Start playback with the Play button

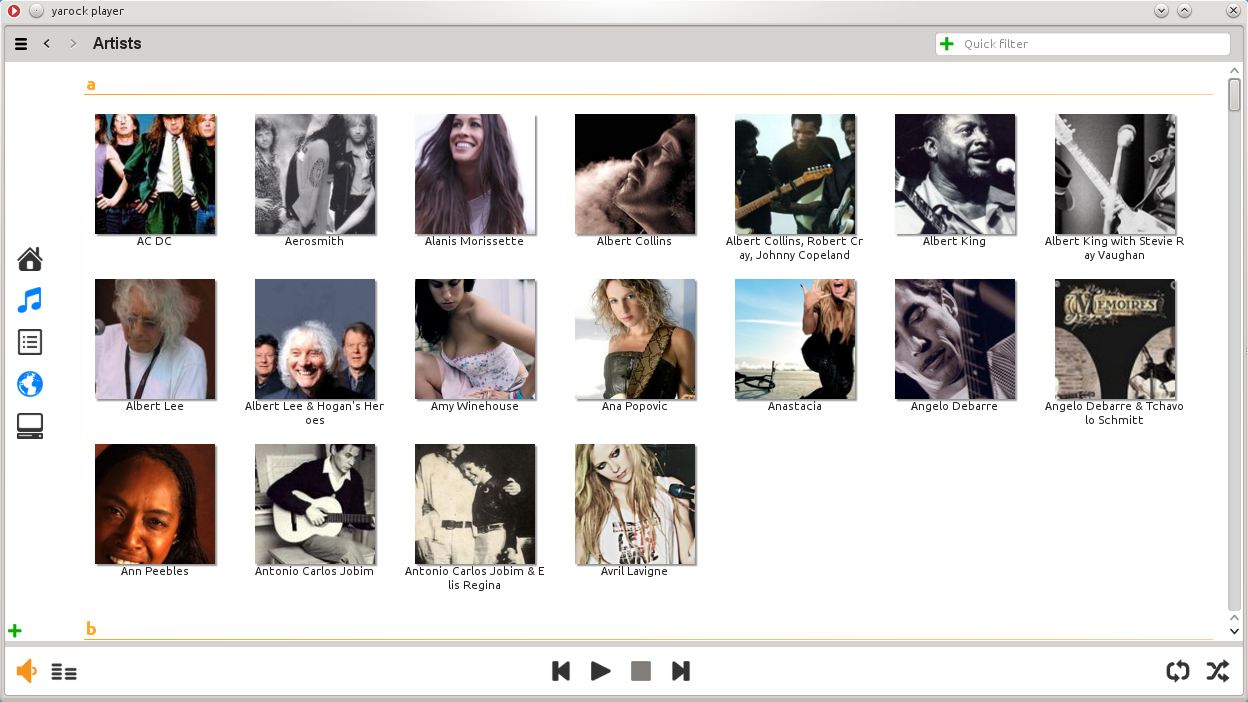pos(600,671)
